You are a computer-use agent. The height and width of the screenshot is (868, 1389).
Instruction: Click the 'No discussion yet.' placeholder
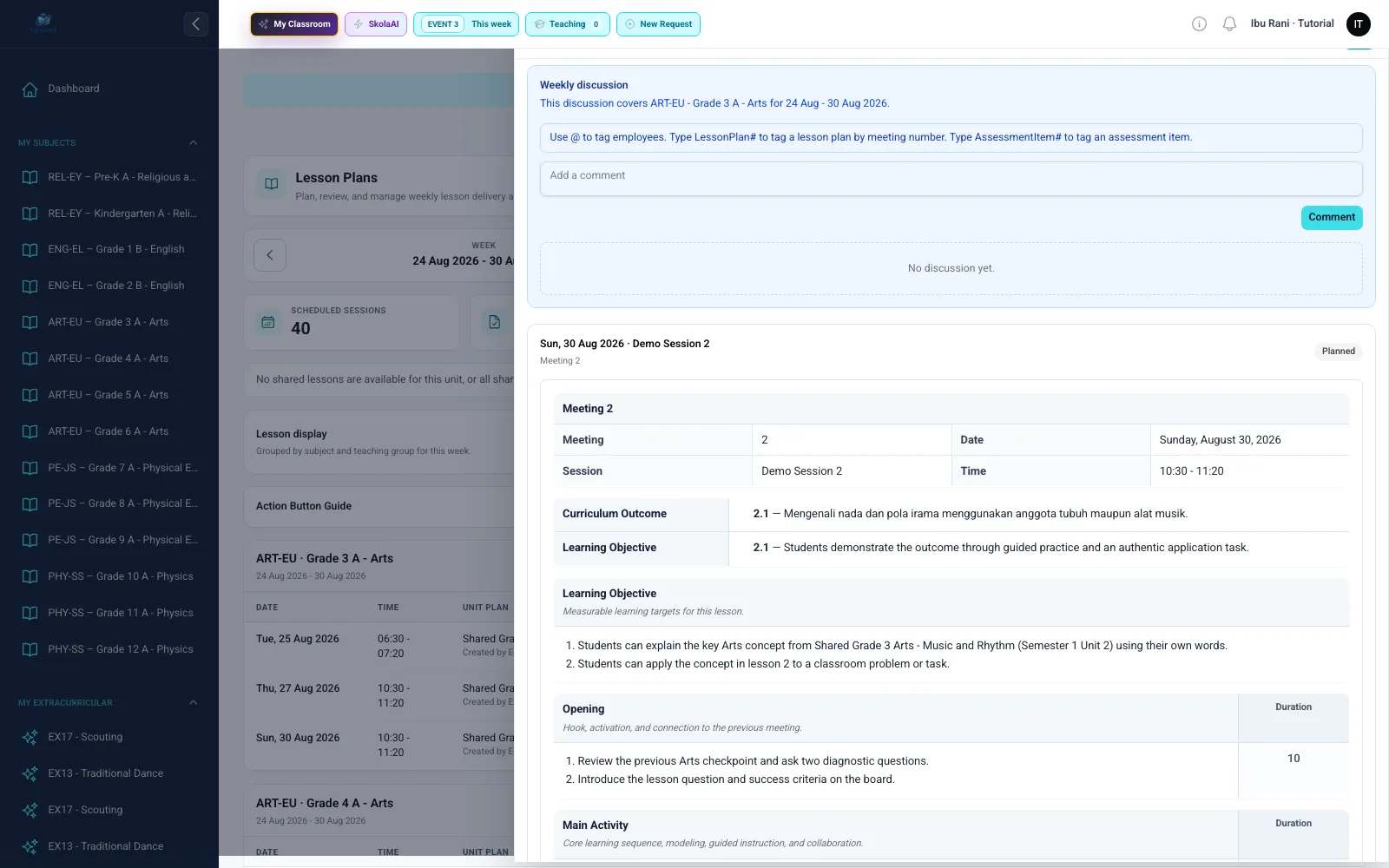951,268
